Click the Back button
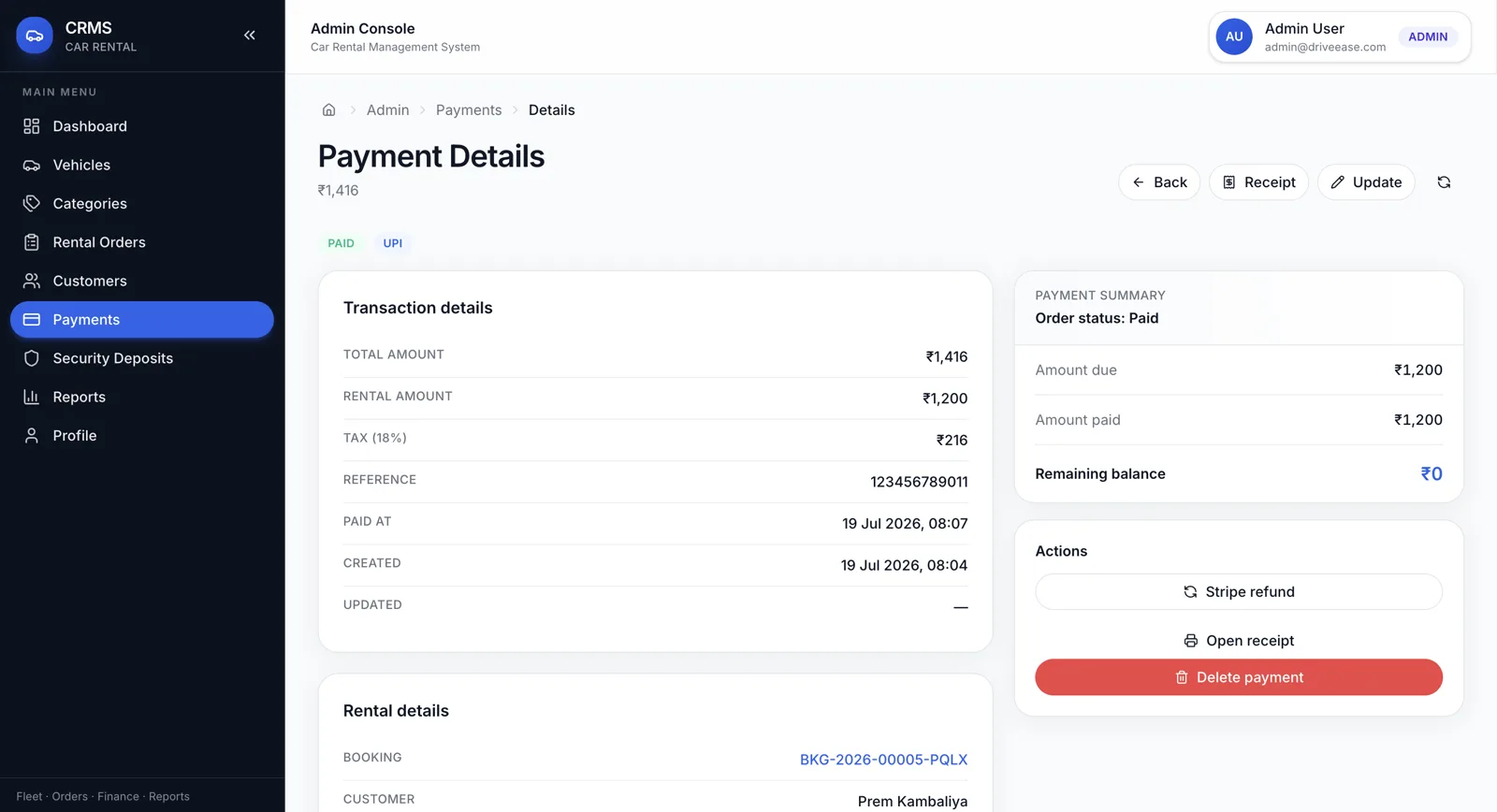1497x812 pixels. [1159, 182]
